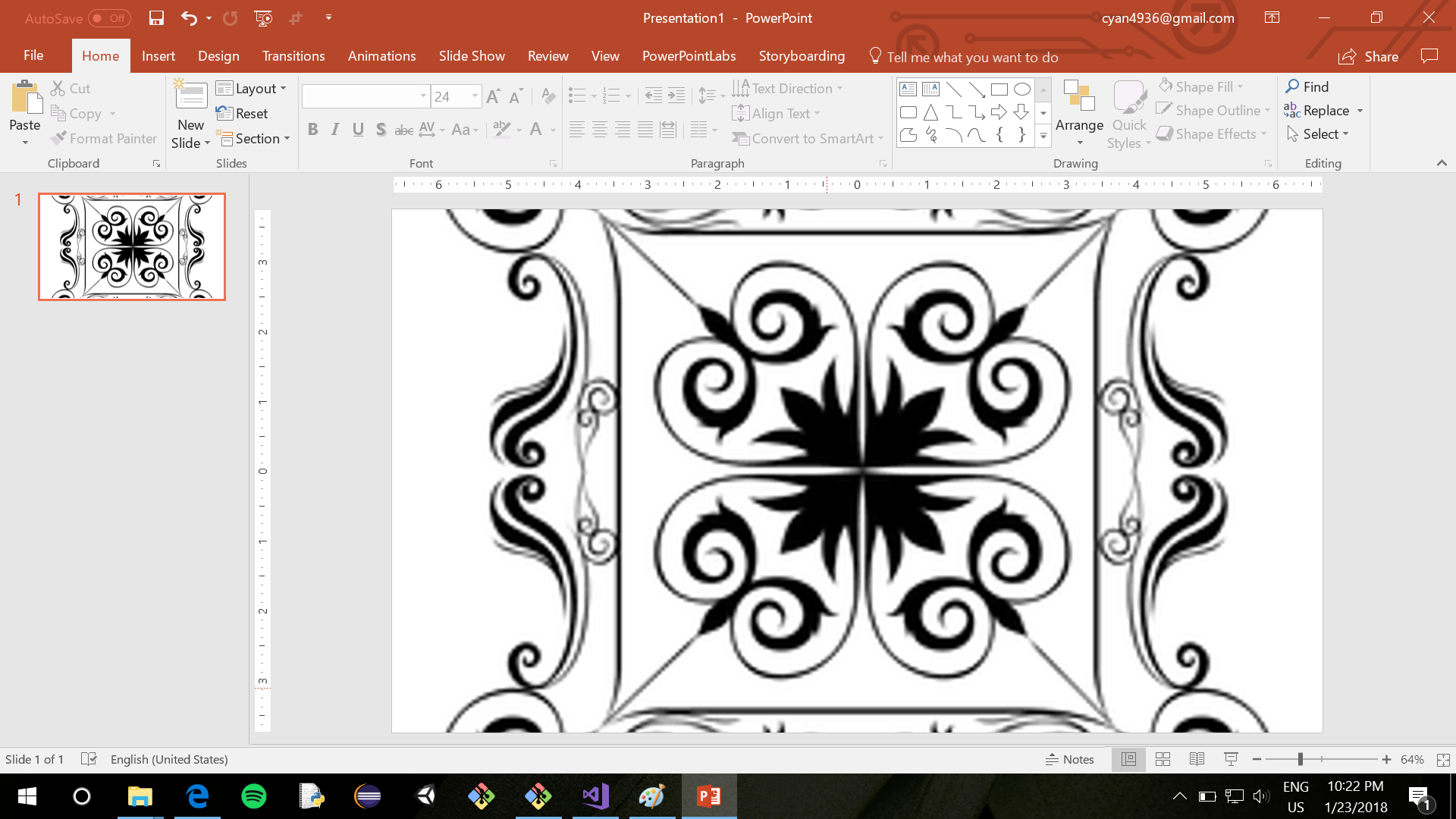Click the Share button
Screen dimensions: 1456x819
(1369, 56)
